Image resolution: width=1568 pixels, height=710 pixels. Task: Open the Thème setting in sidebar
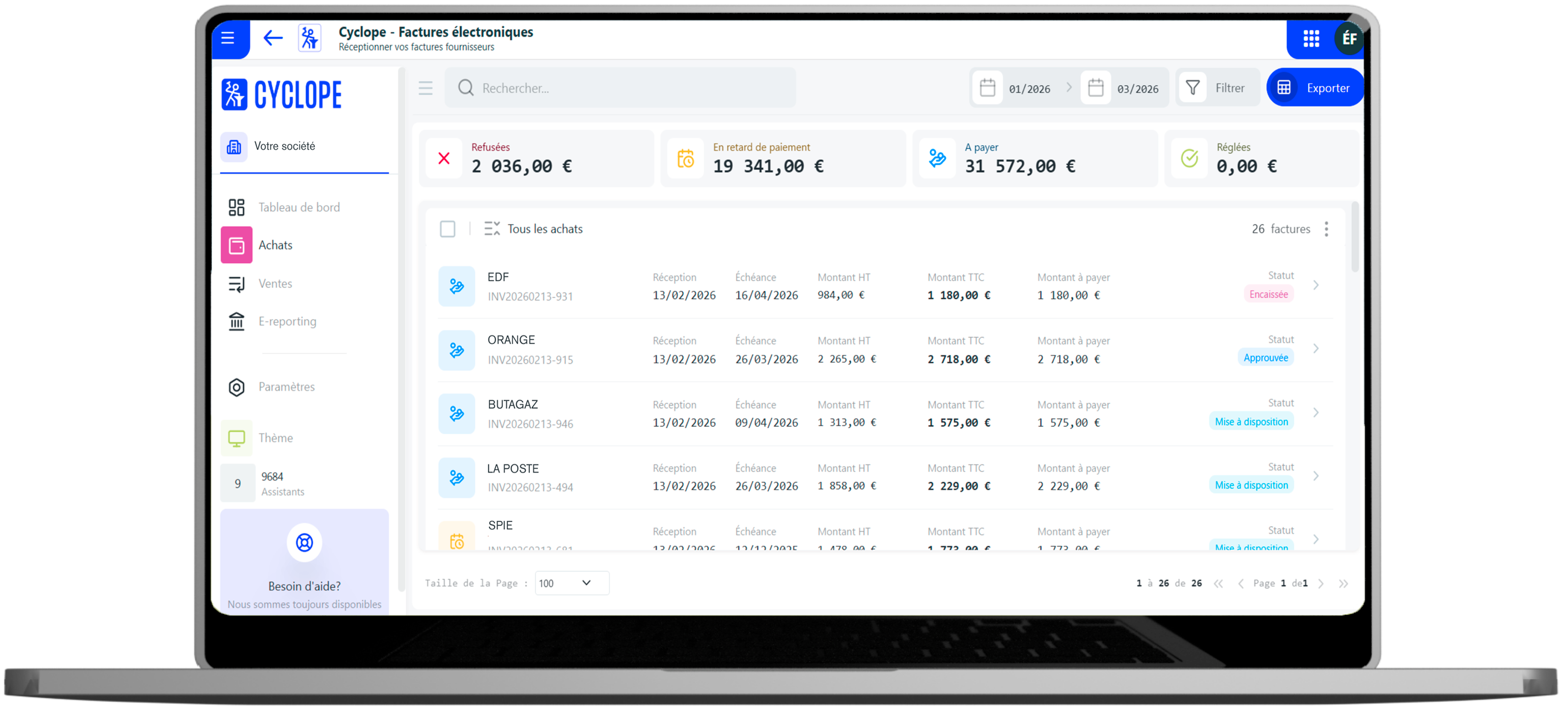click(275, 438)
